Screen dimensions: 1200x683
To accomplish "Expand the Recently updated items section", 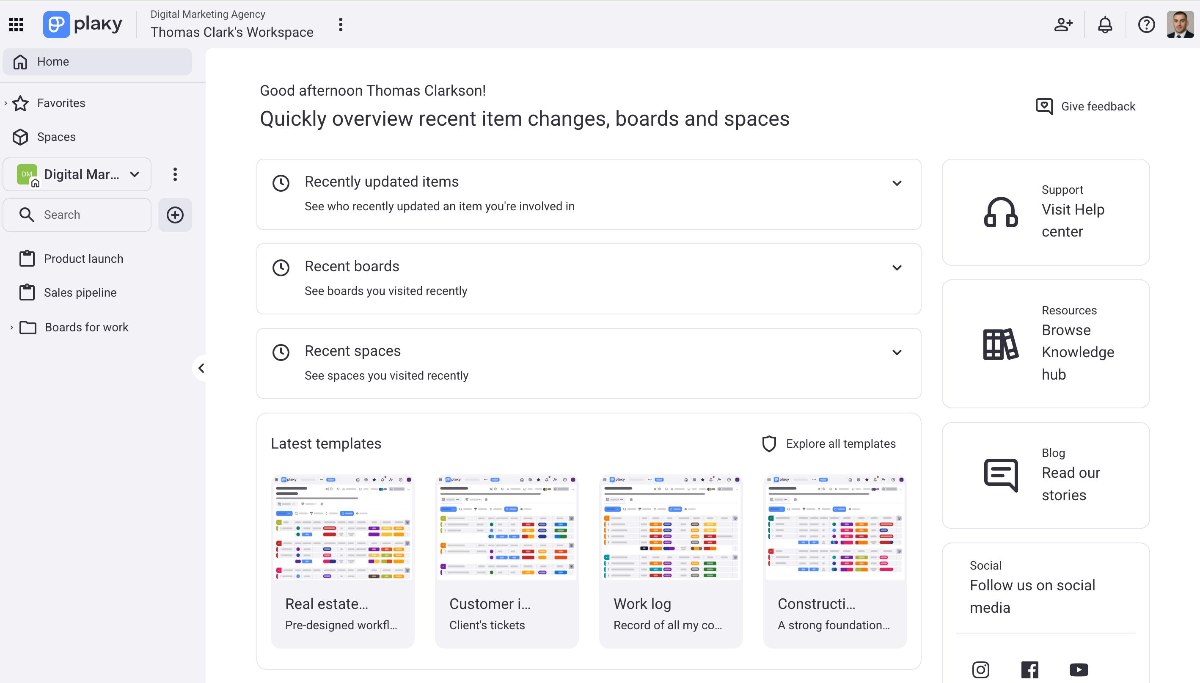I will 896,183.
